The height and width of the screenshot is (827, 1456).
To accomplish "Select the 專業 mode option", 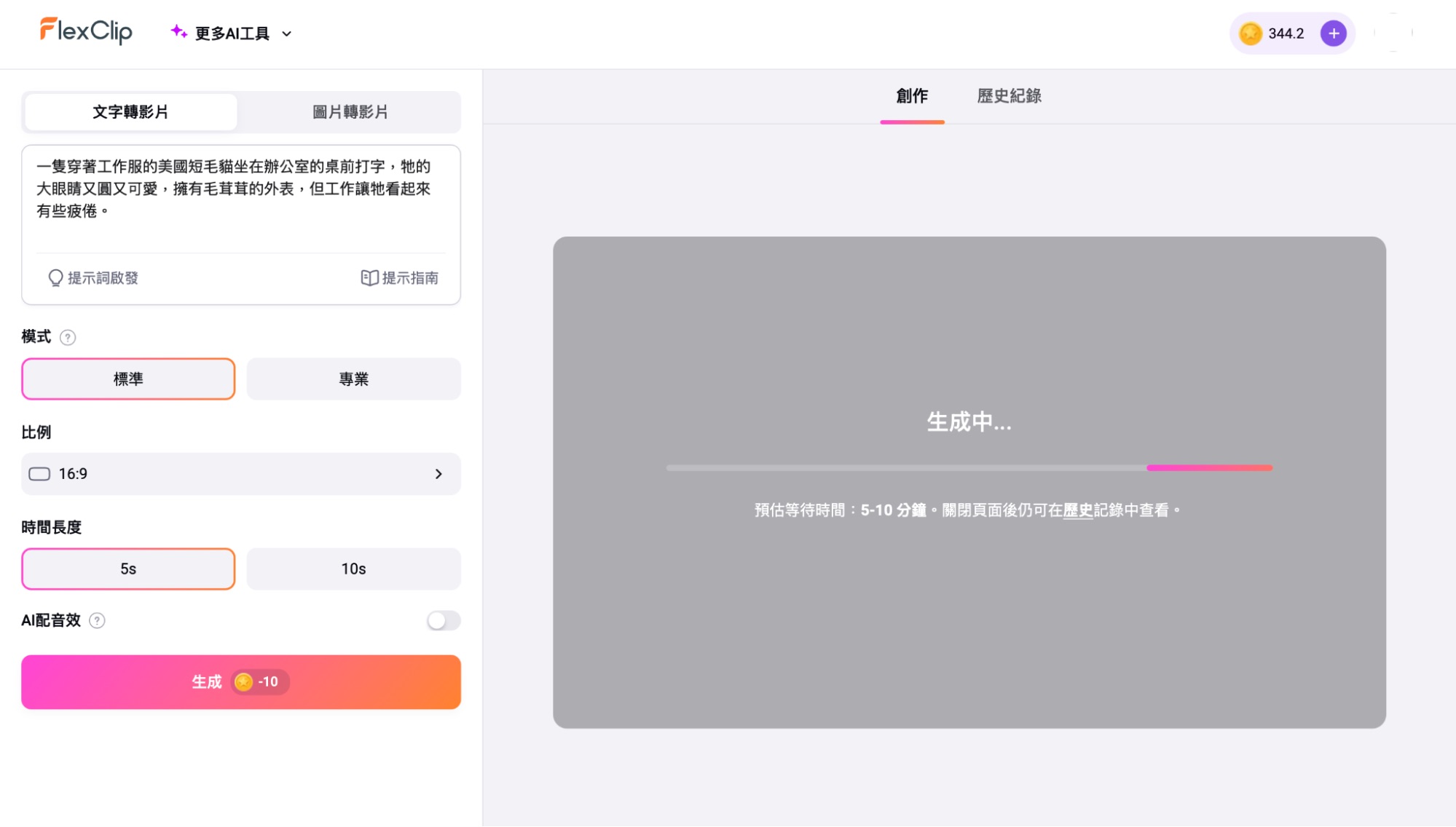I will [353, 379].
